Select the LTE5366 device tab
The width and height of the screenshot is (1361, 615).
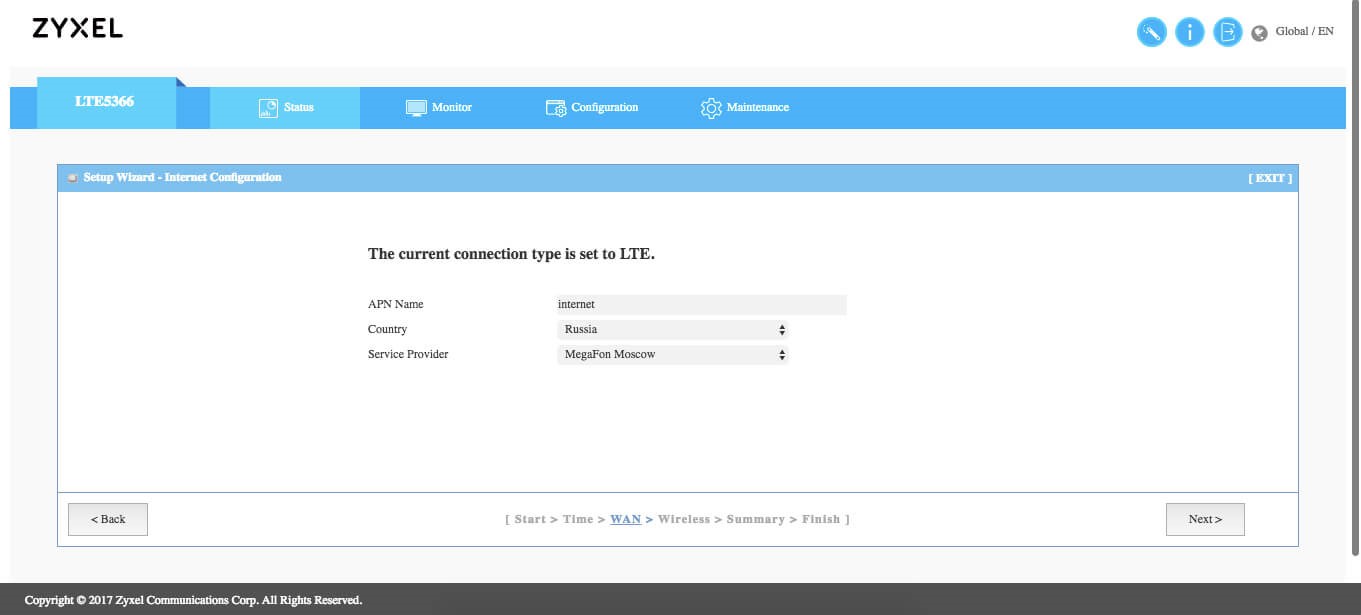point(105,102)
